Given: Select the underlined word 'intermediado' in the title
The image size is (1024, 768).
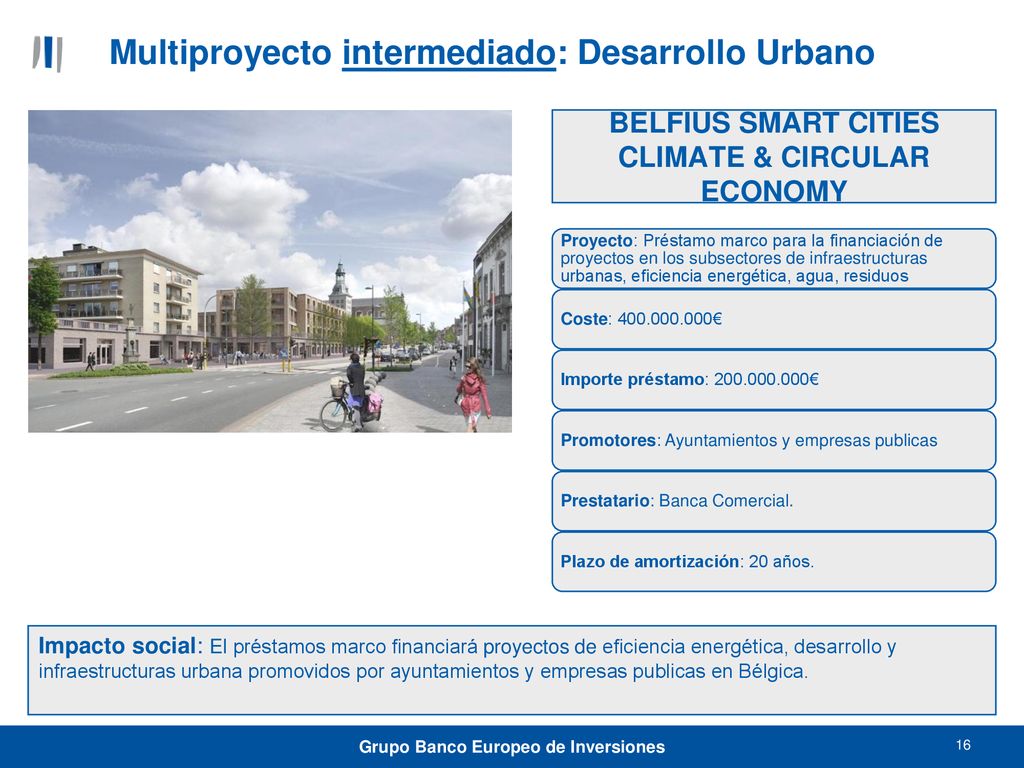Looking at the screenshot, I should [x=449, y=53].
